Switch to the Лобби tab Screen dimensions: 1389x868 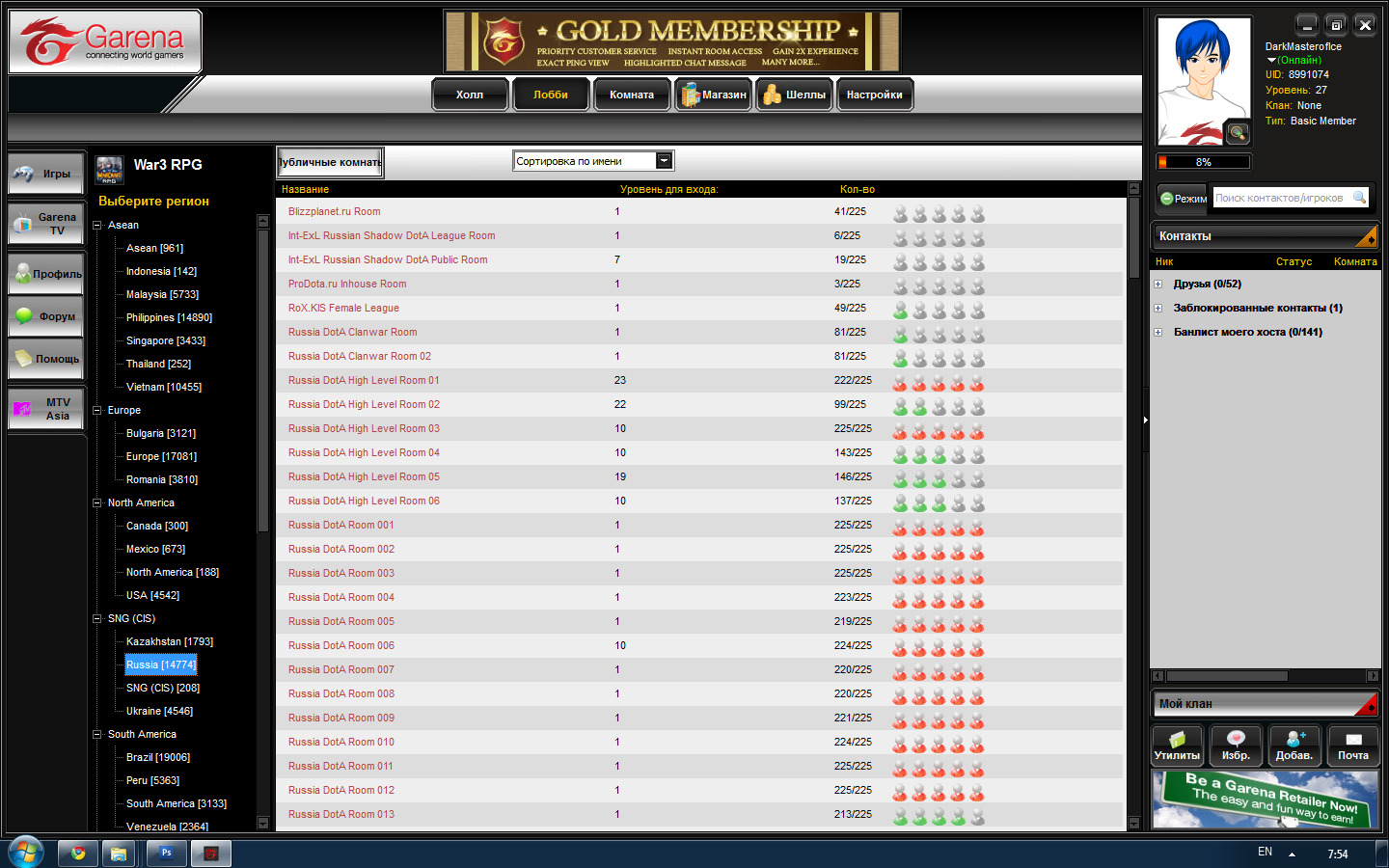pyautogui.click(x=551, y=95)
